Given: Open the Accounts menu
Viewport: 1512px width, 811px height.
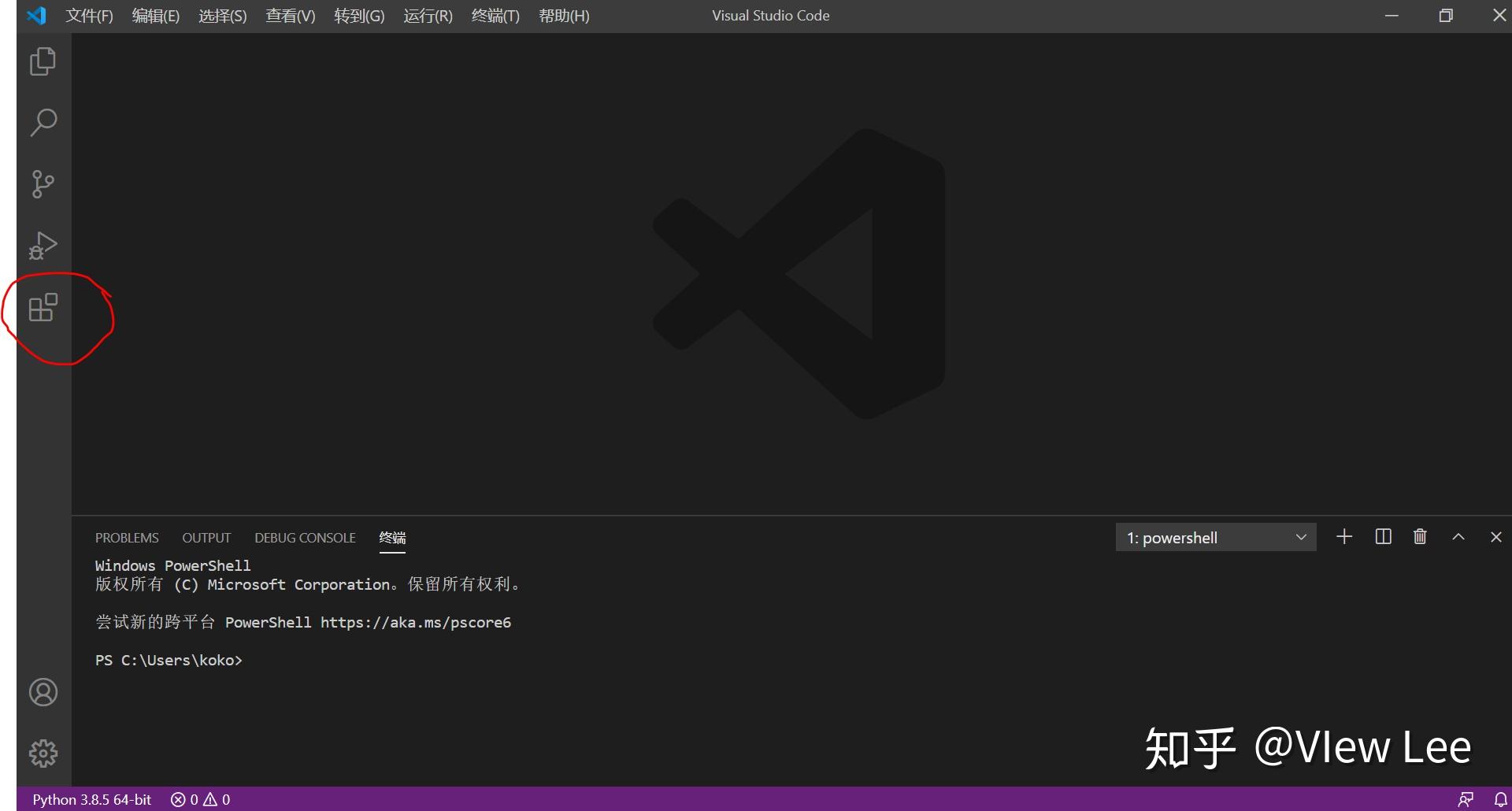Looking at the screenshot, I should 43,693.
